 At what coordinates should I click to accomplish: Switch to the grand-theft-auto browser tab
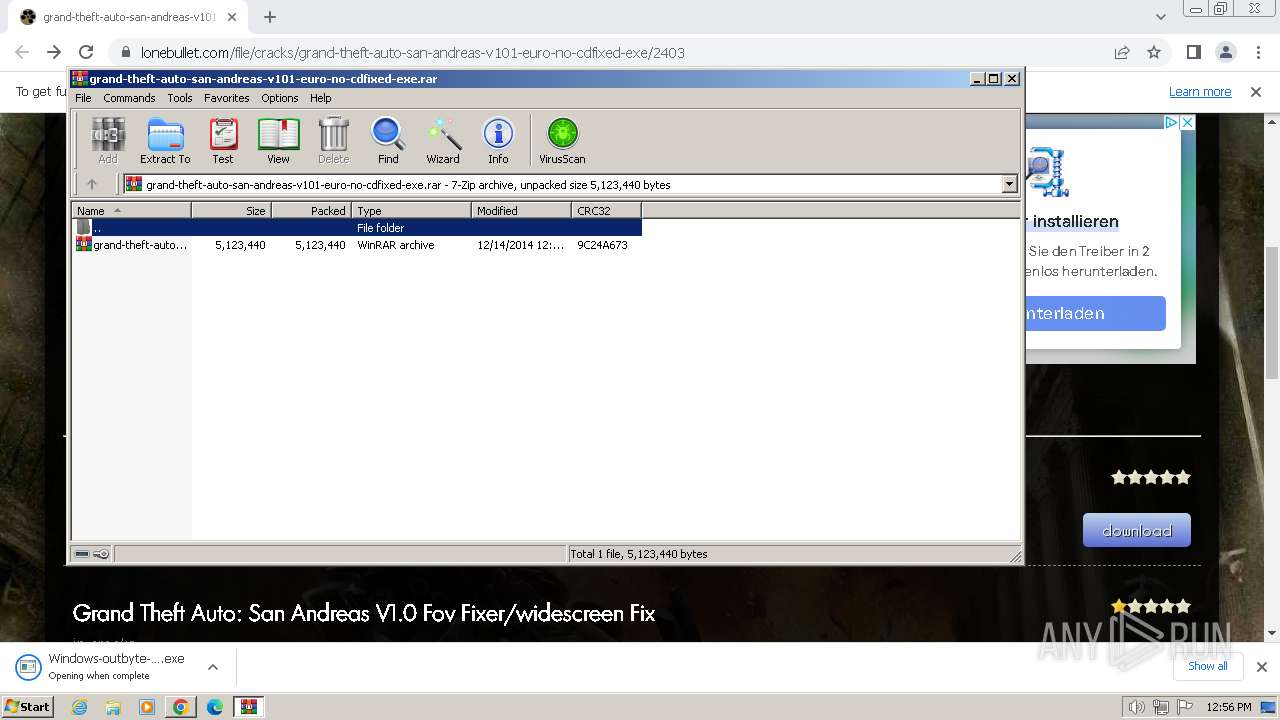pyautogui.click(x=128, y=17)
